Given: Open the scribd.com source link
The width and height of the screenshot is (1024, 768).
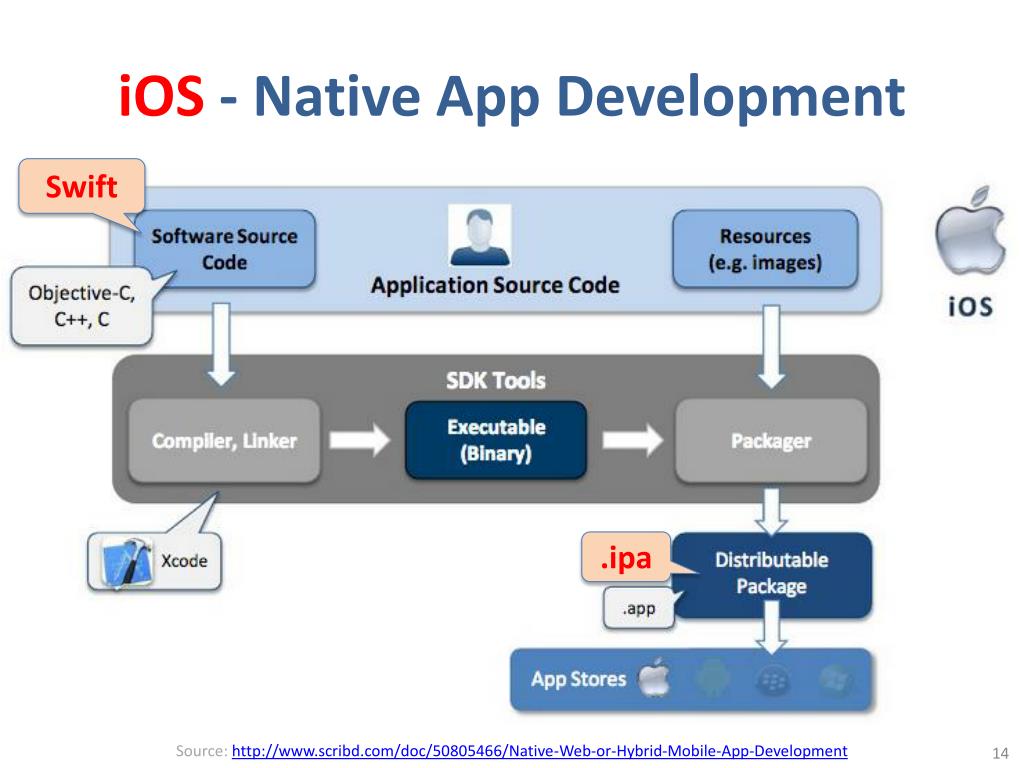Looking at the screenshot, I should point(539,751).
